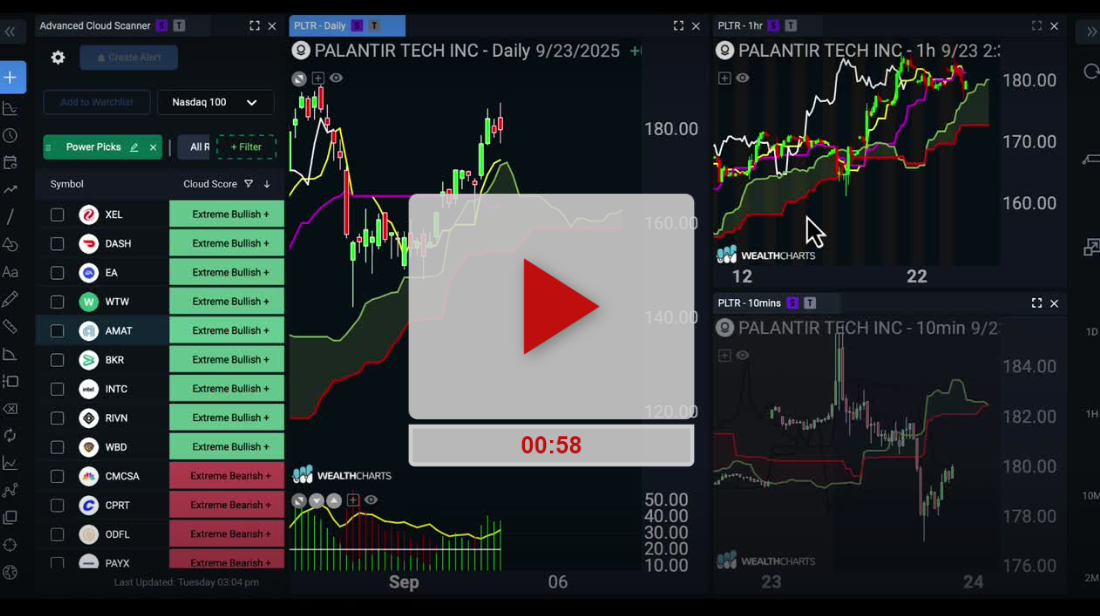Click the + Filter button

click(246, 147)
